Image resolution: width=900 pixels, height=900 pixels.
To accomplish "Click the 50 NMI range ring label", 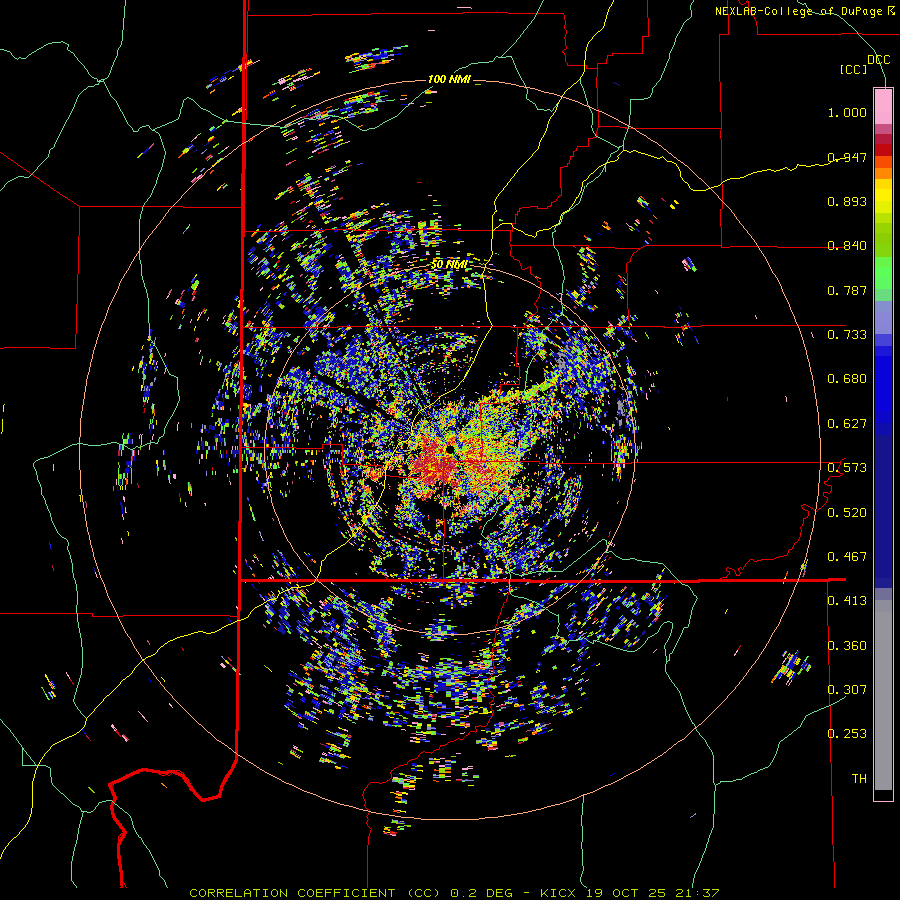I will click(x=449, y=265).
